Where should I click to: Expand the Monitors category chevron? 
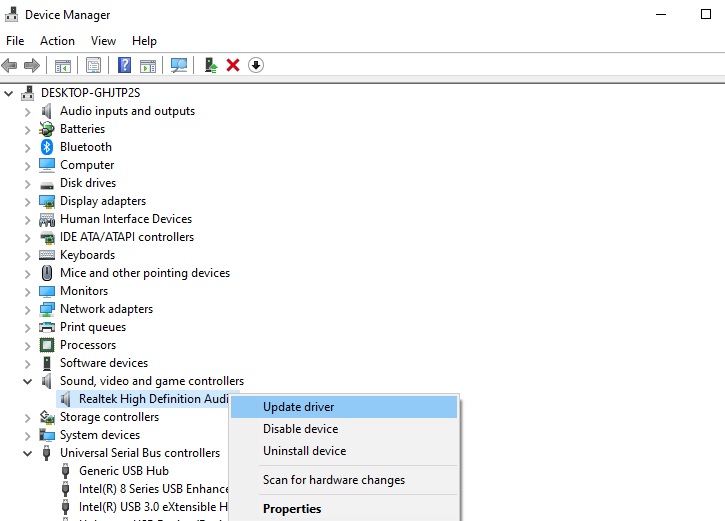pyautogui.click(x=28, y=292)
